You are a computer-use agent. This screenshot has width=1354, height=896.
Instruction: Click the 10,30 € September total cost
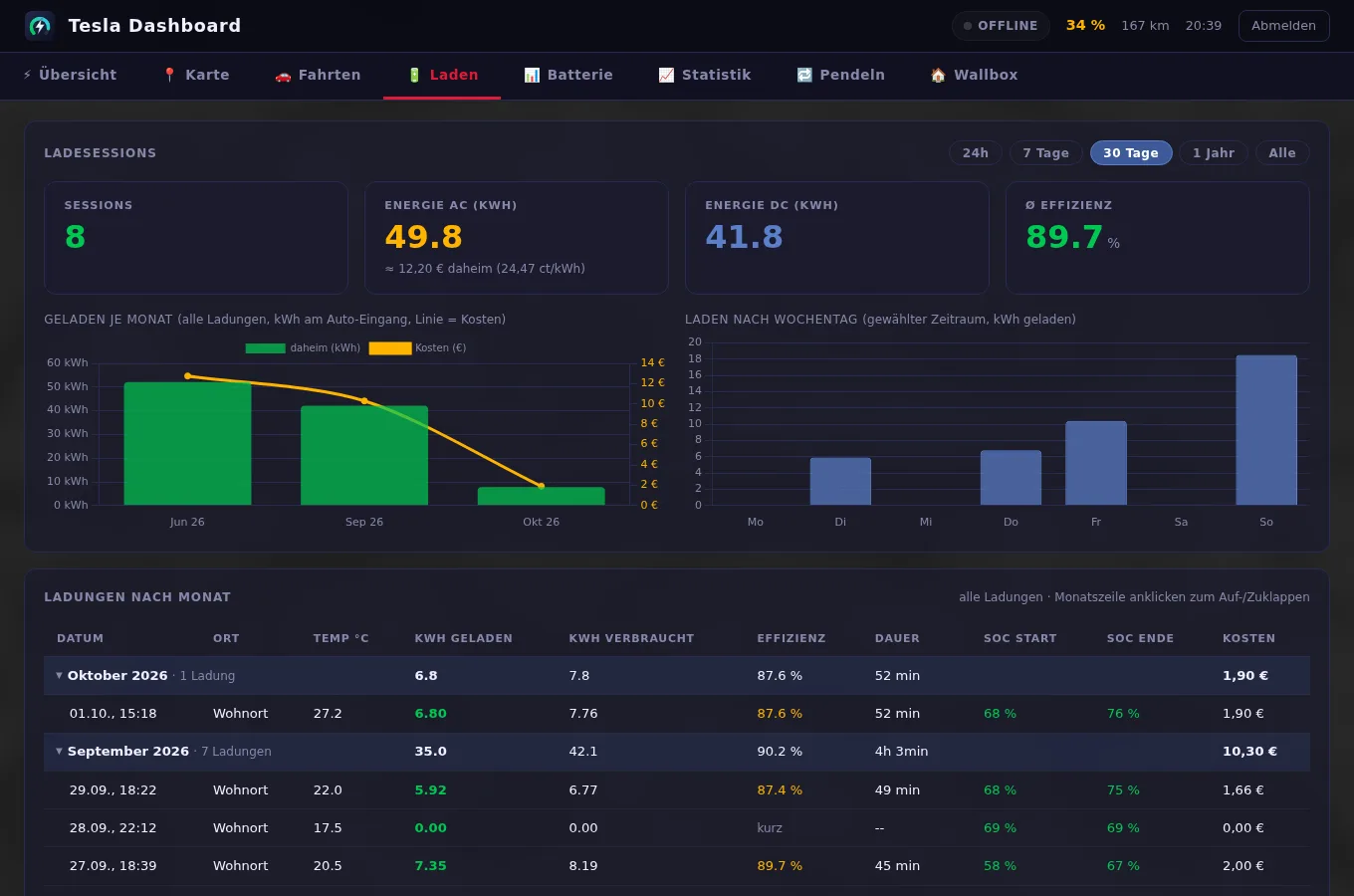(x=1249, y=752)
